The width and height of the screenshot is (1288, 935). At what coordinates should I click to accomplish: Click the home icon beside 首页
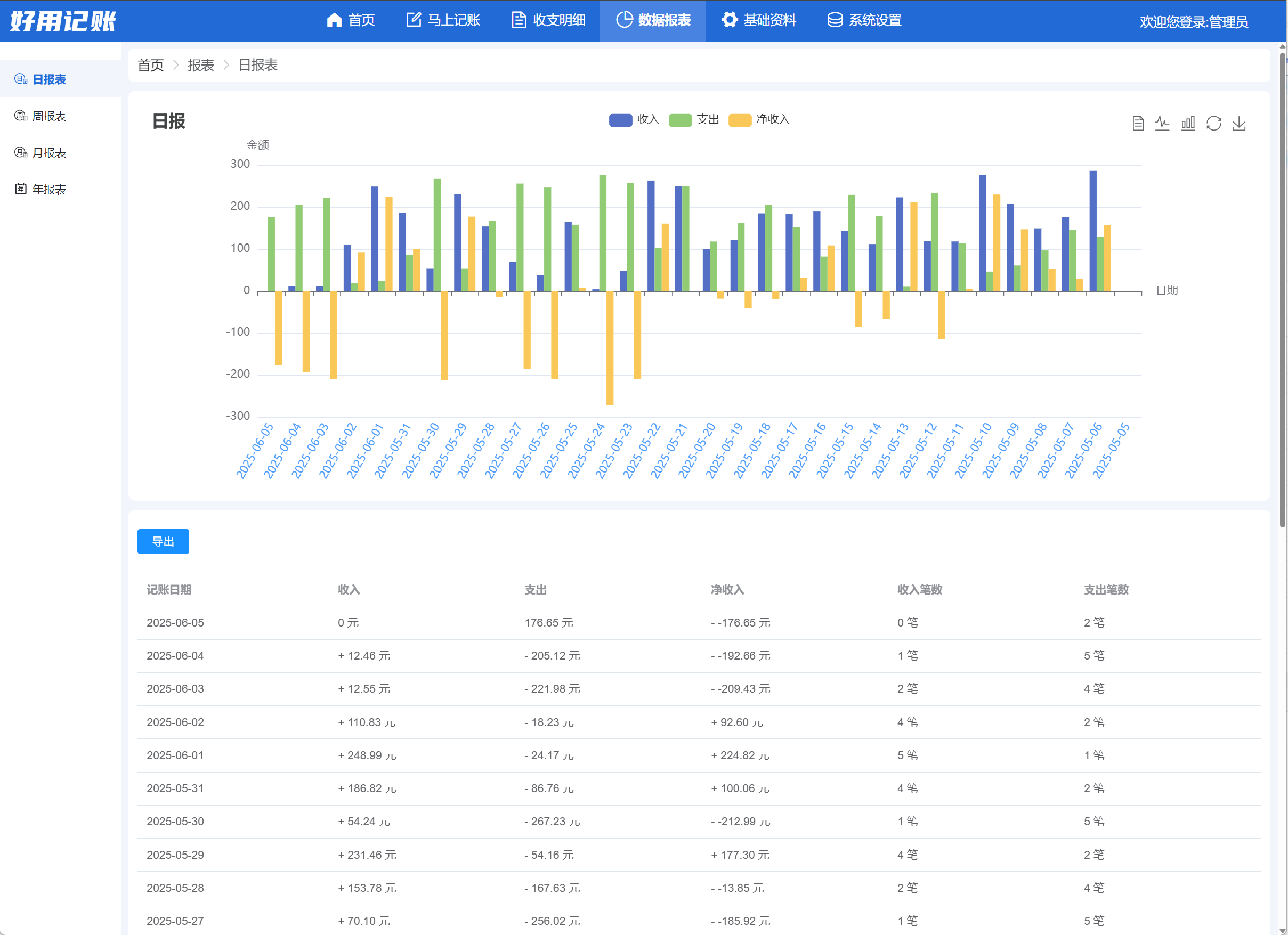335,20
